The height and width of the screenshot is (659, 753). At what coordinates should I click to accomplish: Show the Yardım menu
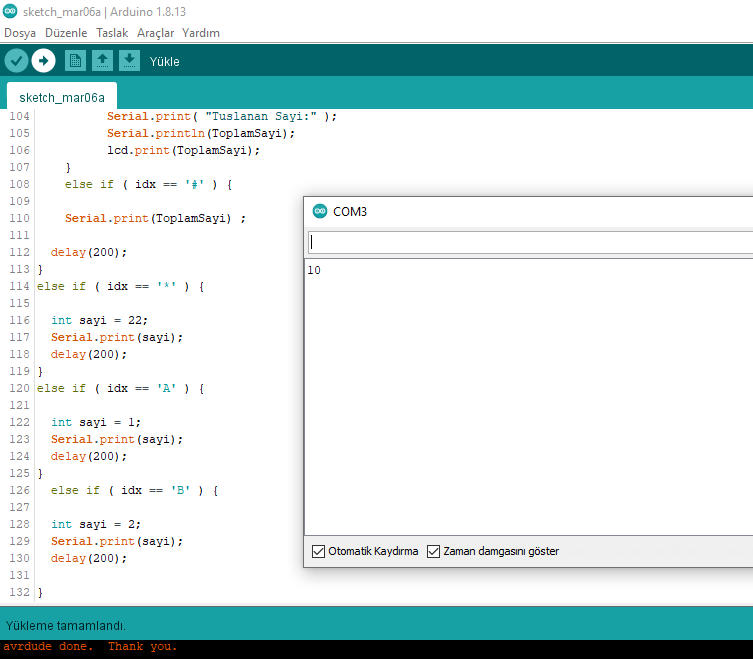click(x=200, y=33)
